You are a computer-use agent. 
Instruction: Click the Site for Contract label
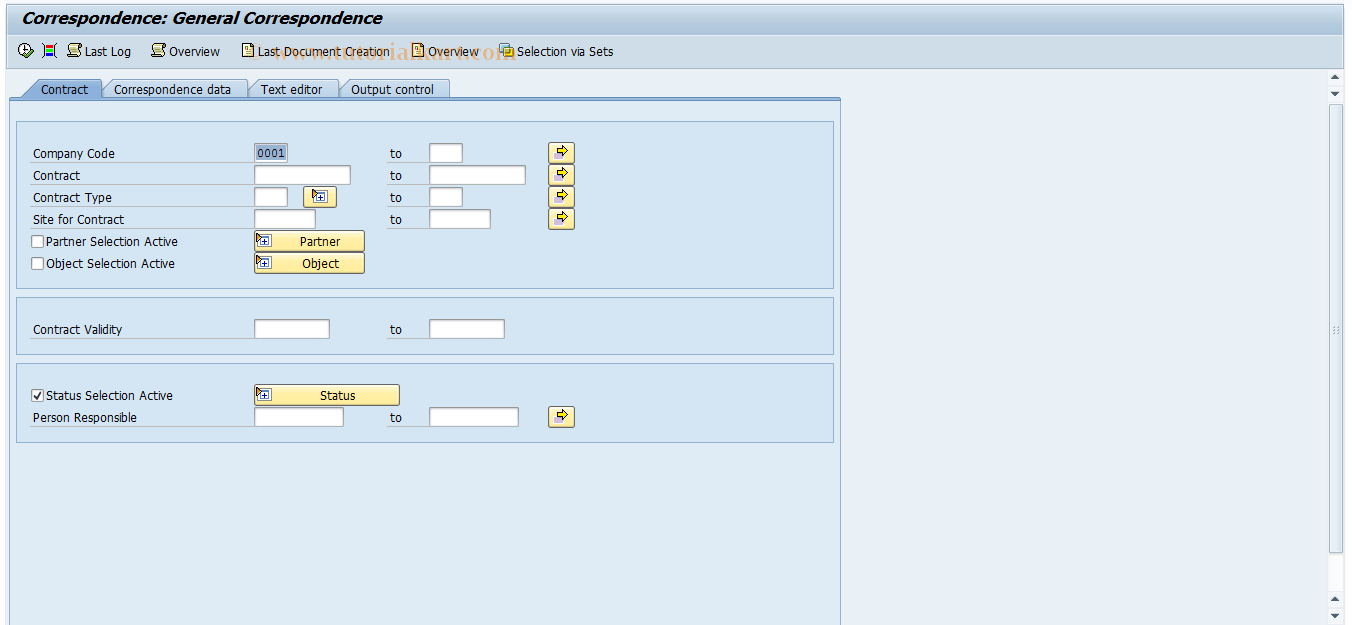pyautogui.click(x=79, y=219)
